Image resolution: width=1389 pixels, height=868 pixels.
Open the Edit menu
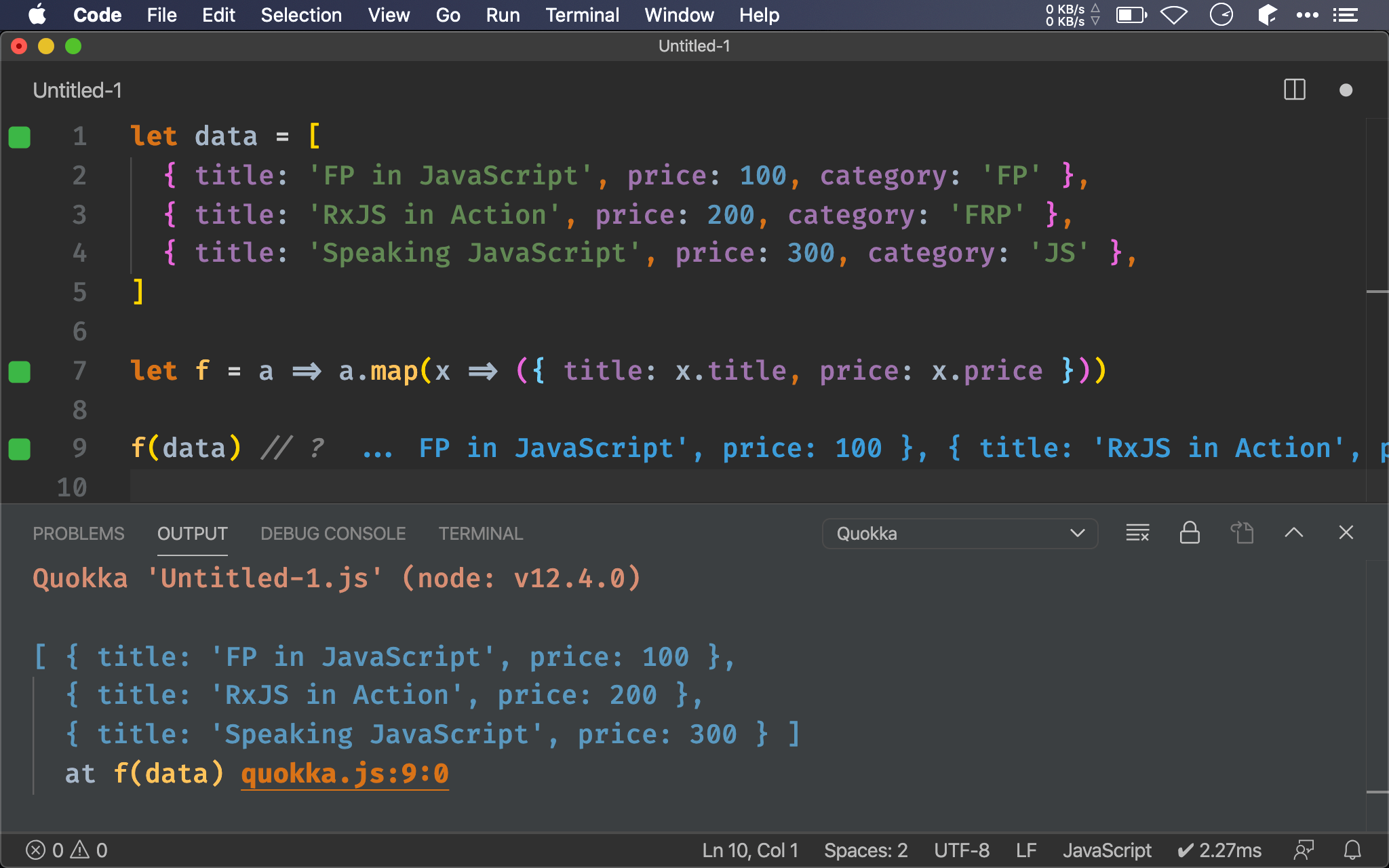click(x=218, y=15)
